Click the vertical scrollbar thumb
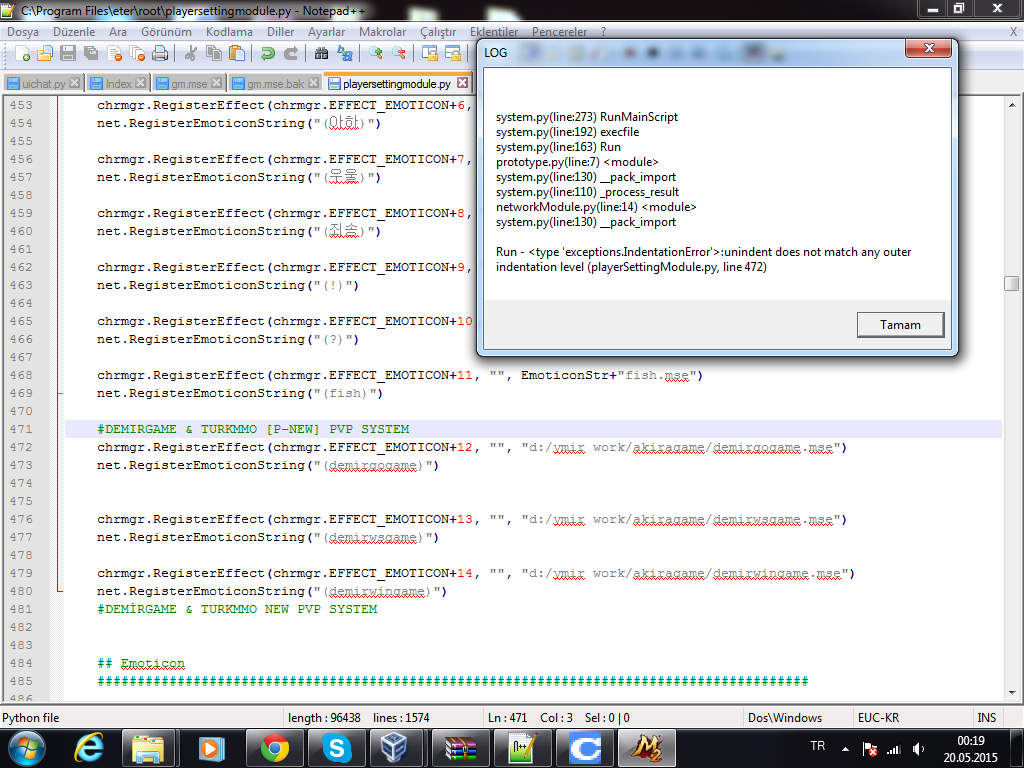This screenshot has width=1024, height=768. tap(1011, 283)
